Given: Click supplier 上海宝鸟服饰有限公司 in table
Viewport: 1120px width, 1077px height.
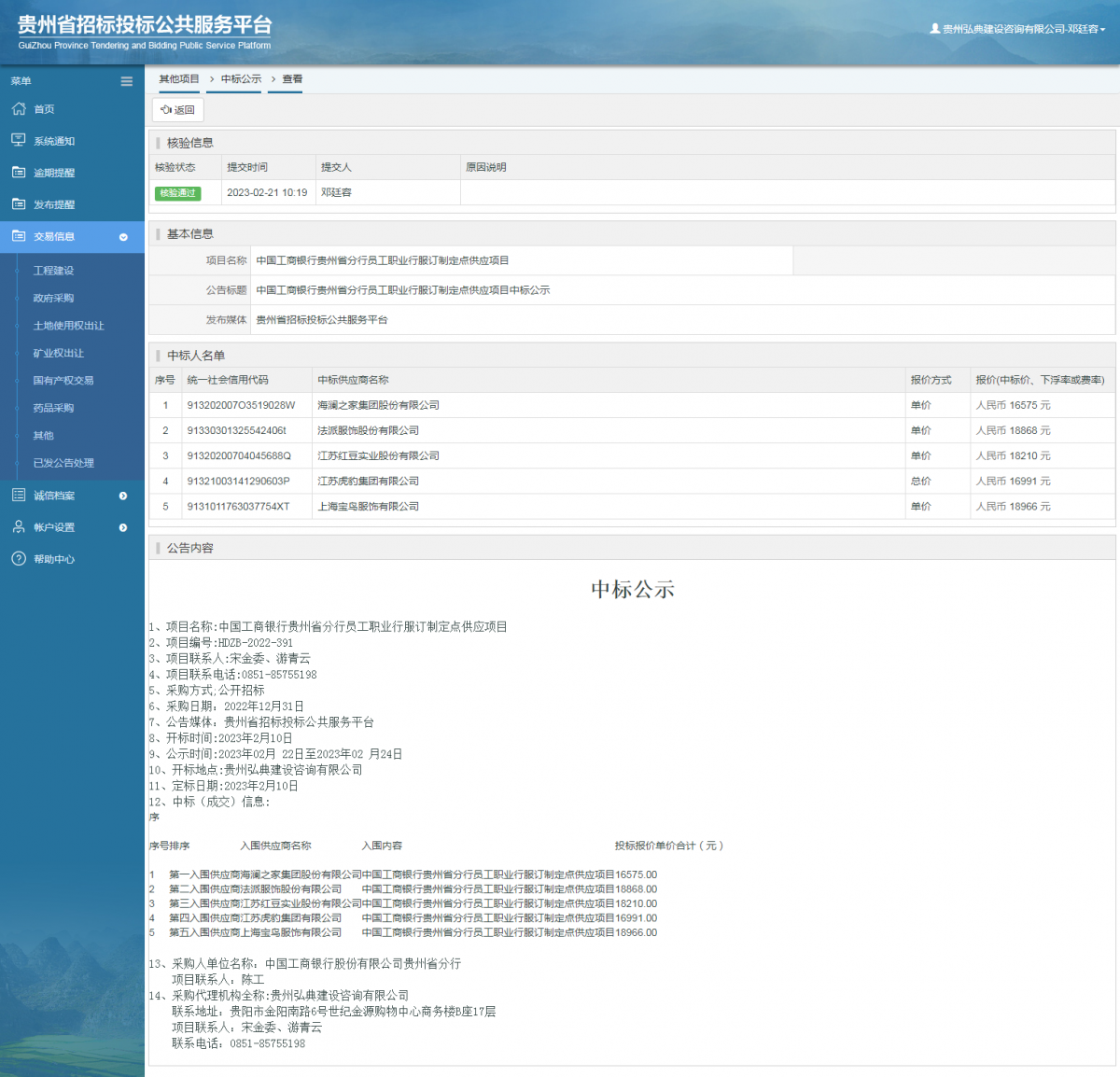Looking at the screenshot, I should tap(368, 506).
